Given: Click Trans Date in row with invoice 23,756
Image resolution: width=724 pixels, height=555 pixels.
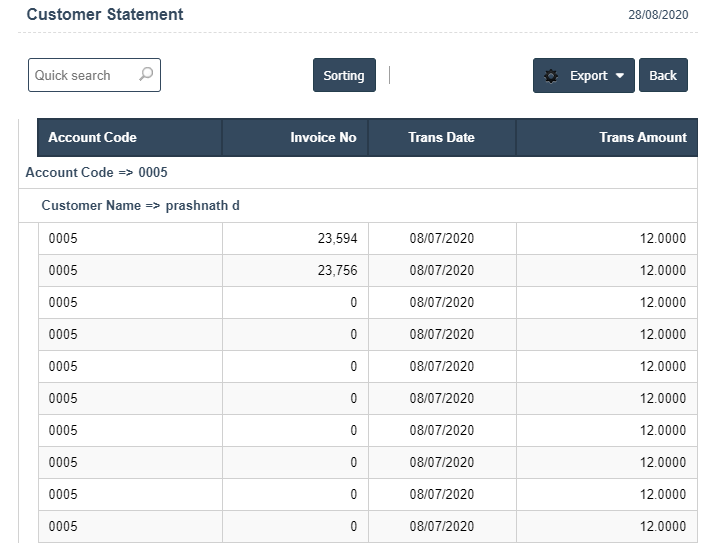Looking at the screenshot, I should pyautogui.click(x=441, y=271).
